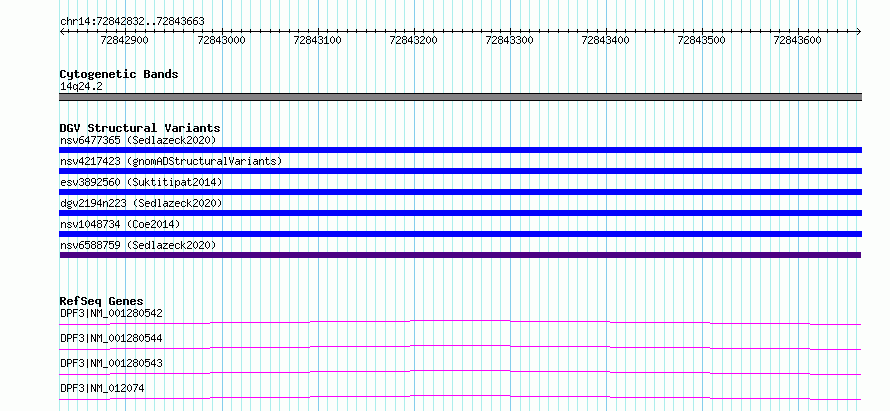This screenshot has height=411, width=890.
Task: Click the blue bar for nsv4217423
Action: click(460, 171)
